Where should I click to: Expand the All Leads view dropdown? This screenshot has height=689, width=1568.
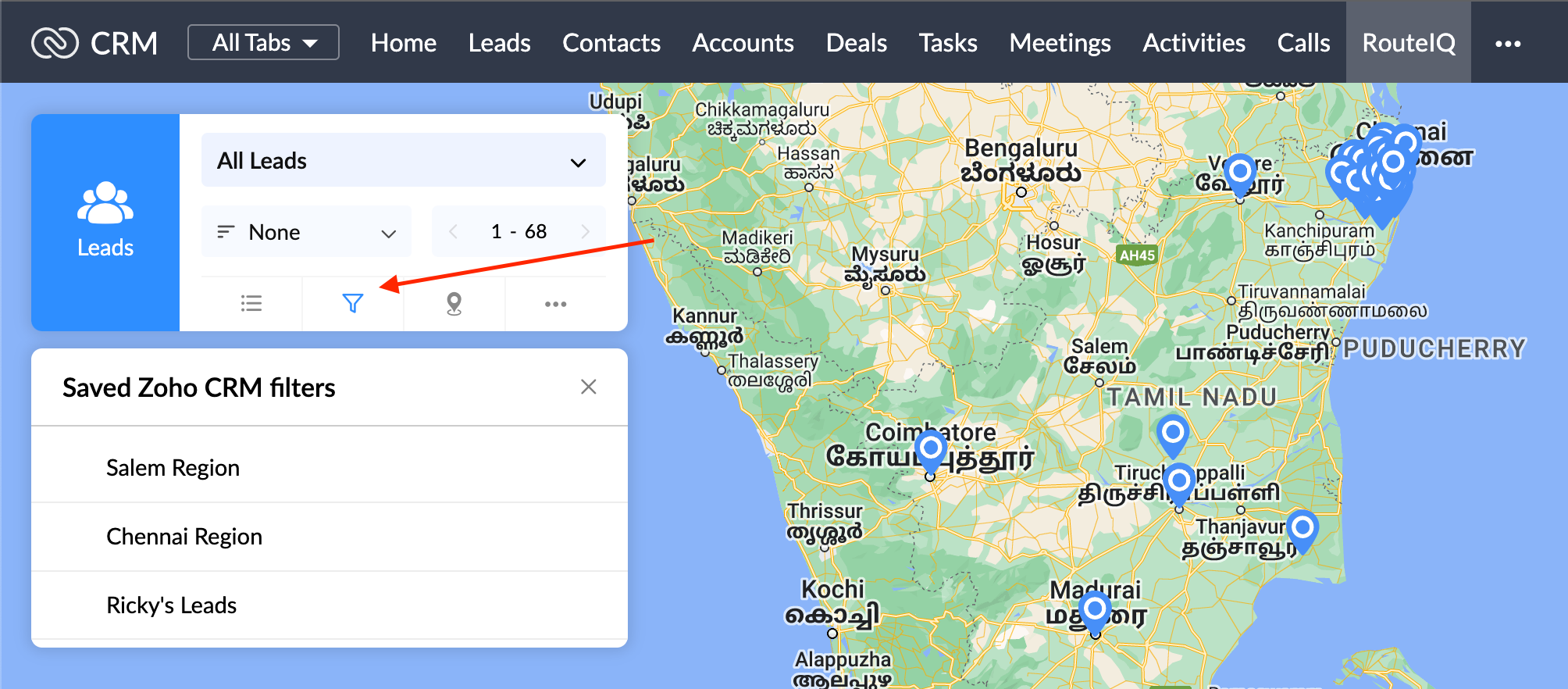(x=403, y=160)
